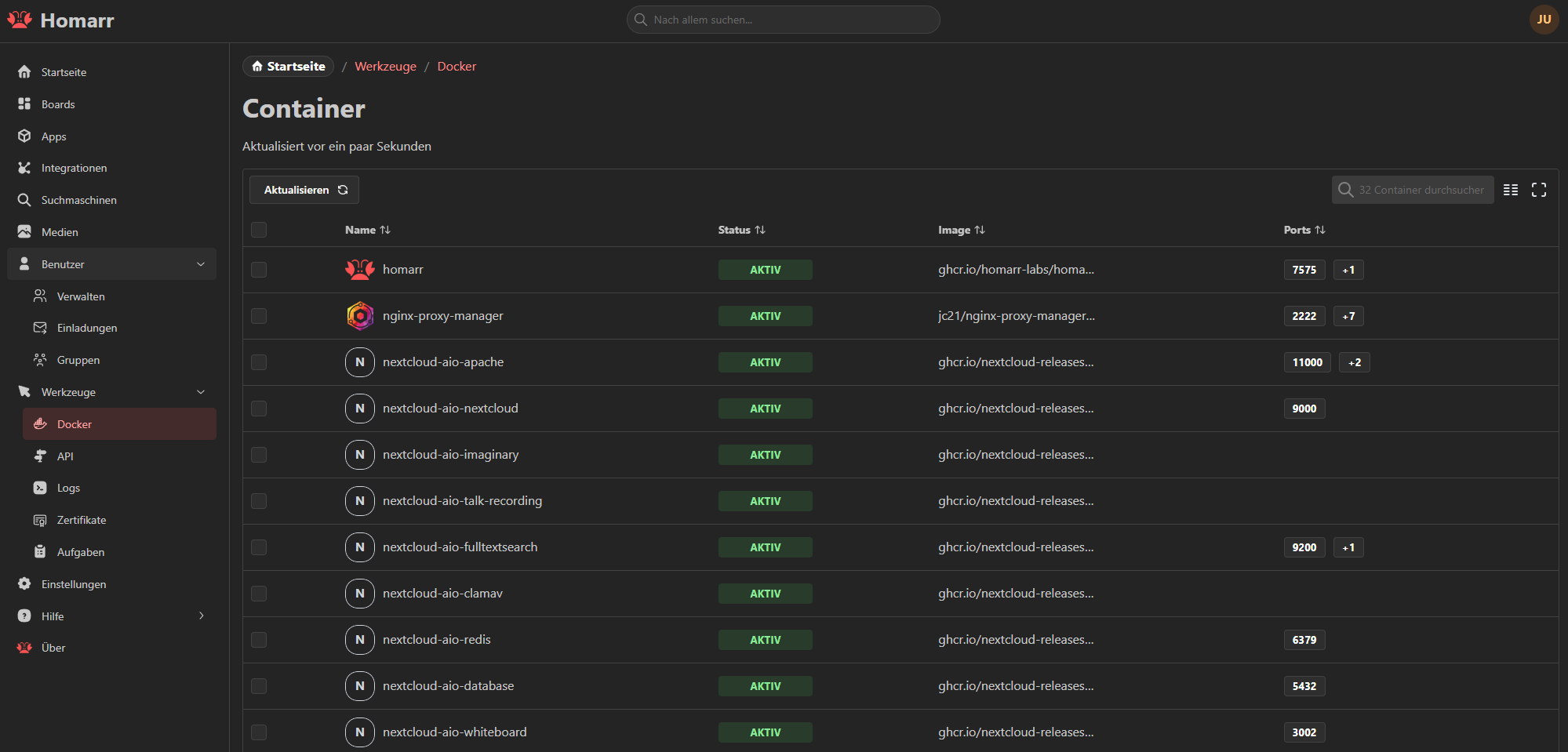Follow the Werkzeuge breadcrumb link

[x=385, y=67]
